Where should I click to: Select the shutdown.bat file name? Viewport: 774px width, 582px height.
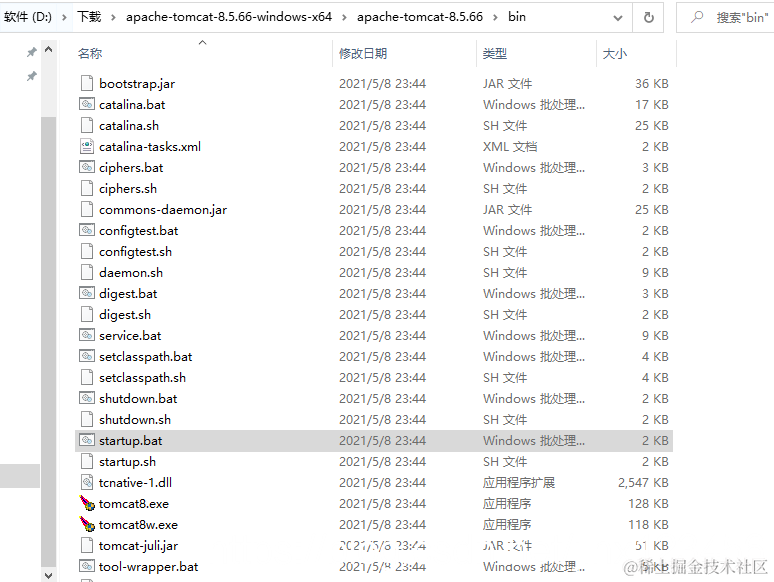138,398
